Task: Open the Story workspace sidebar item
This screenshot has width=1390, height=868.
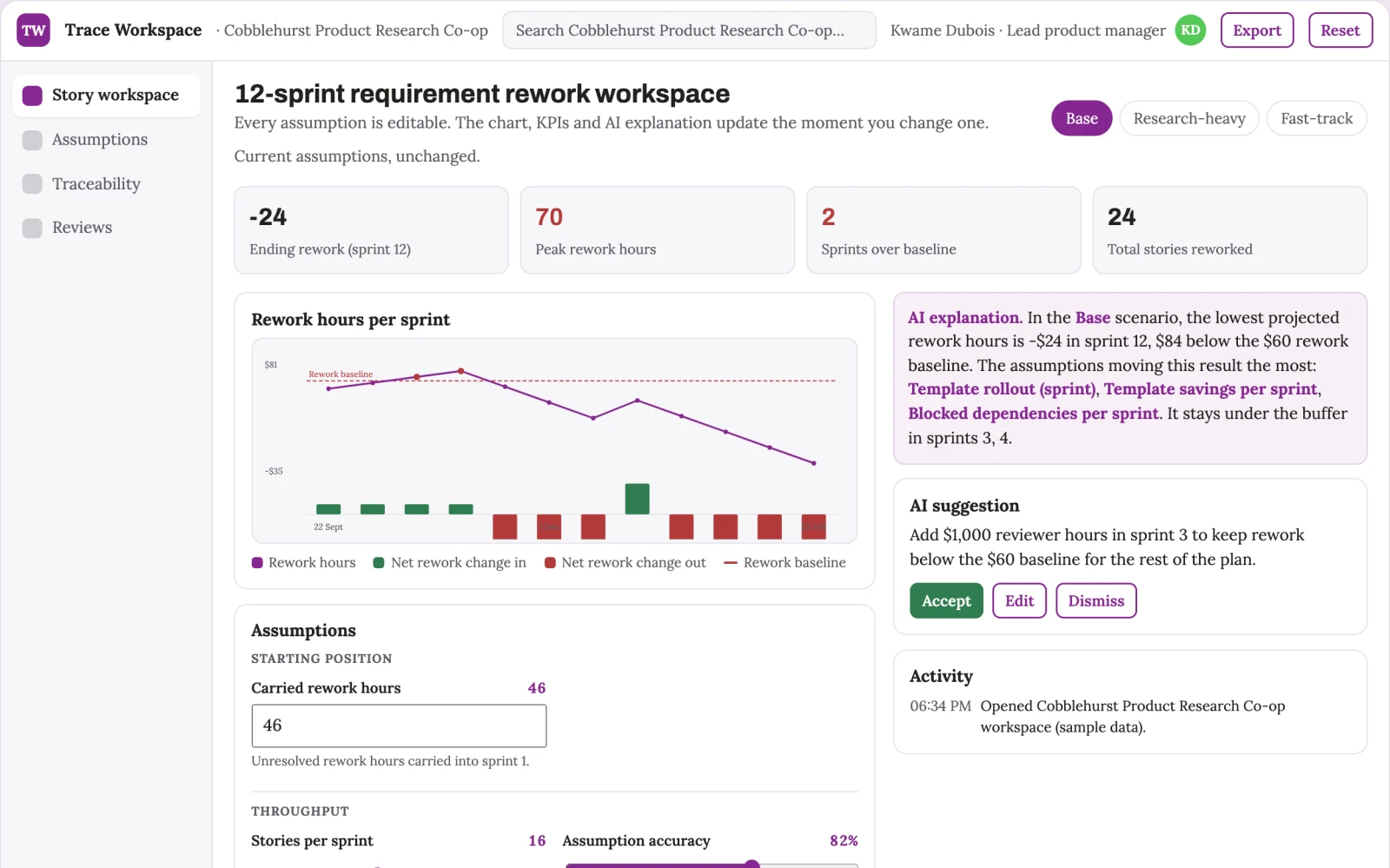Action: 106,96
